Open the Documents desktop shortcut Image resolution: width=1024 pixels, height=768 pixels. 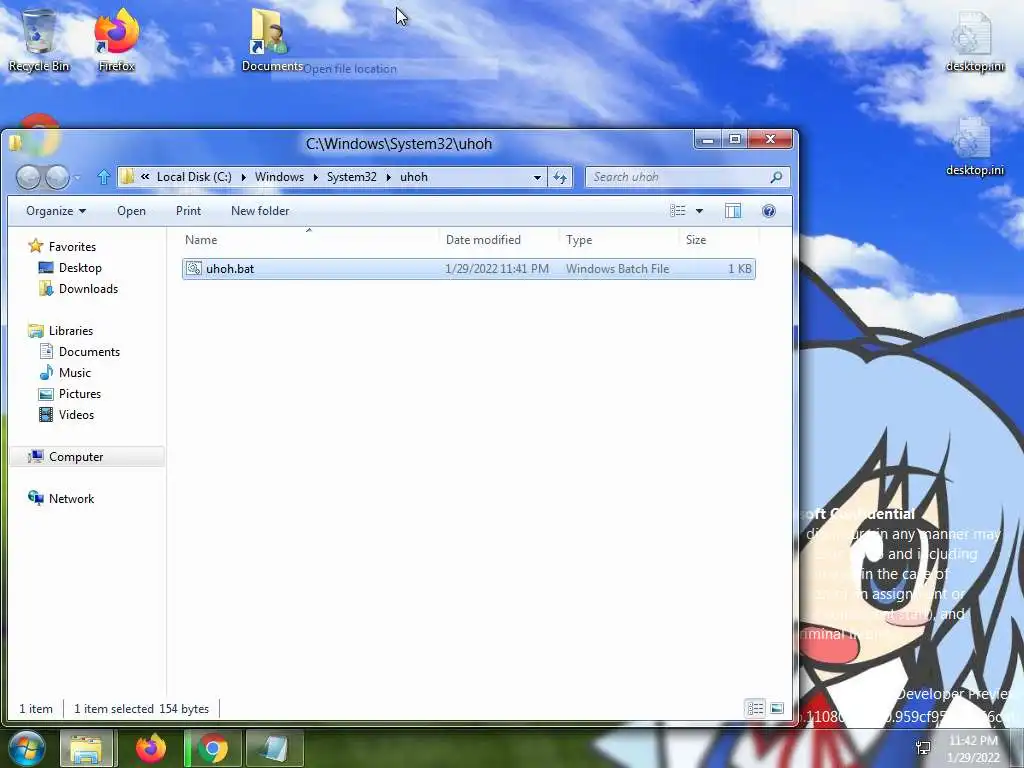click(x=271, y=39)
